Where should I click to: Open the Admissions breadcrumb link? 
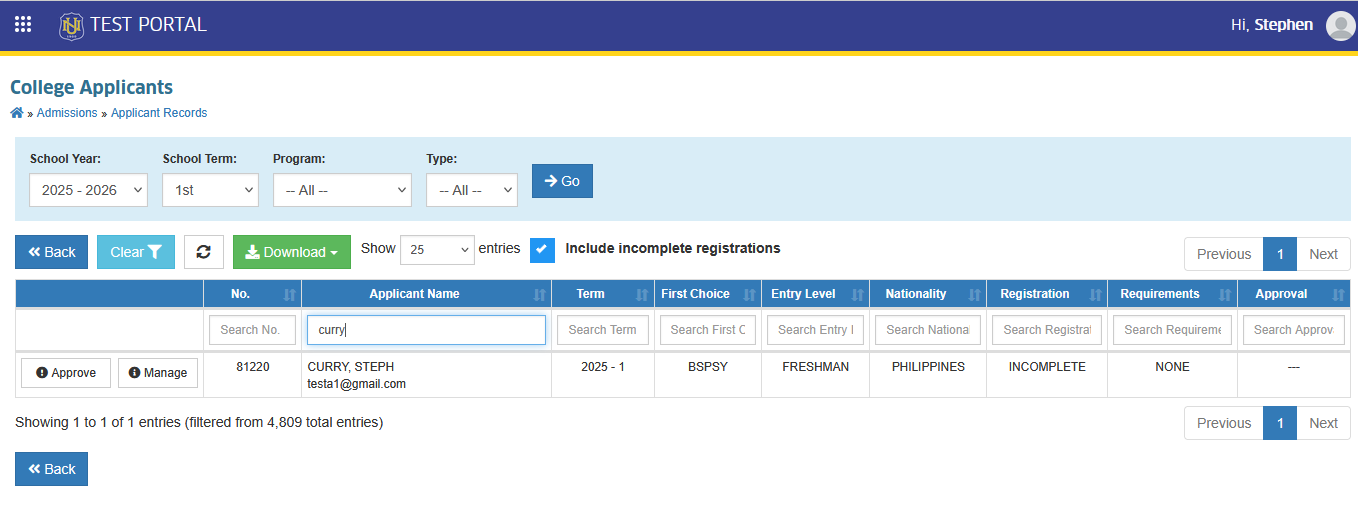tap(67, 113)
